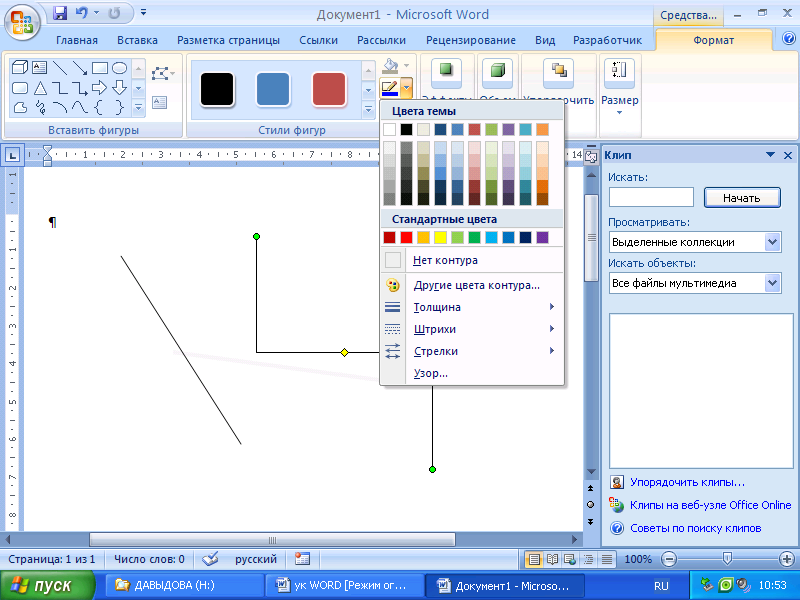Select Нет контура in the outline menu
The width and height of the screenshot is (800, 600).
click(472, 260)
